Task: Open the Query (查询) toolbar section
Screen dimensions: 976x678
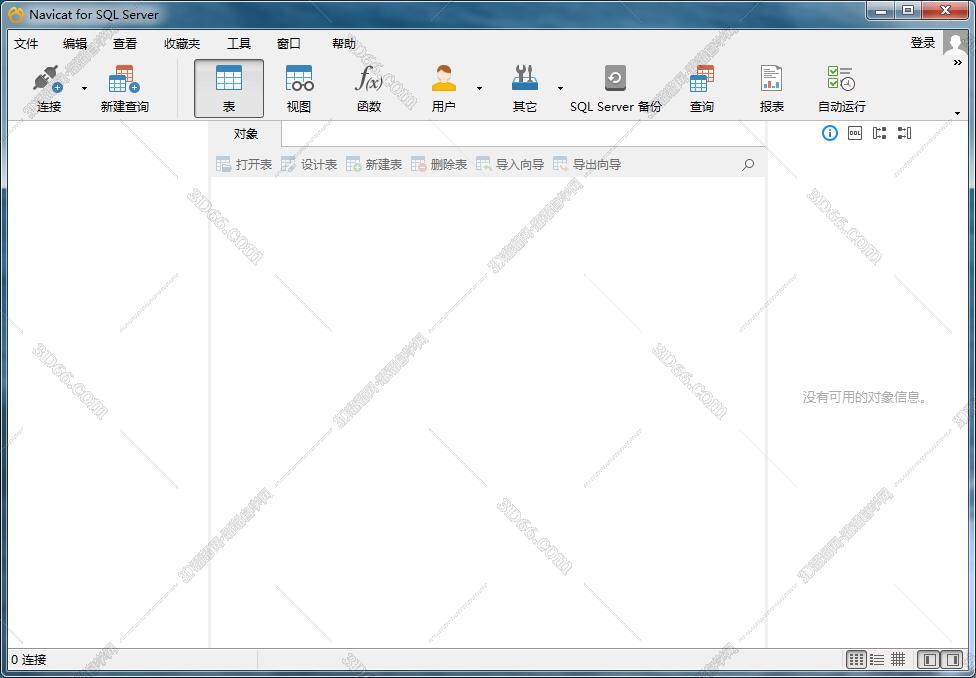Action: coord(702,88)
